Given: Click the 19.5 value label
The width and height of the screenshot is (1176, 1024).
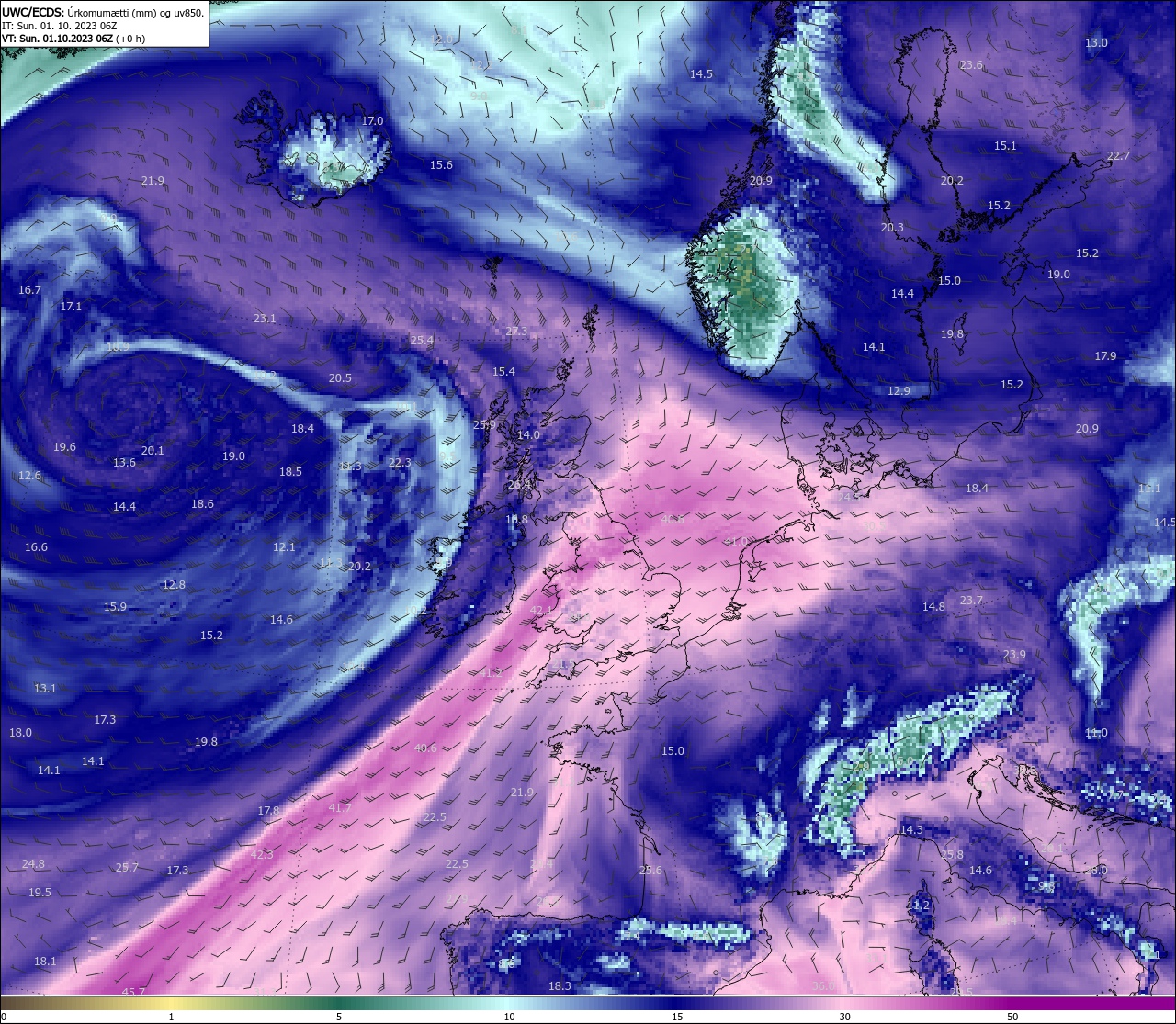Looking at the screenshot, I should tap(40, 893).
